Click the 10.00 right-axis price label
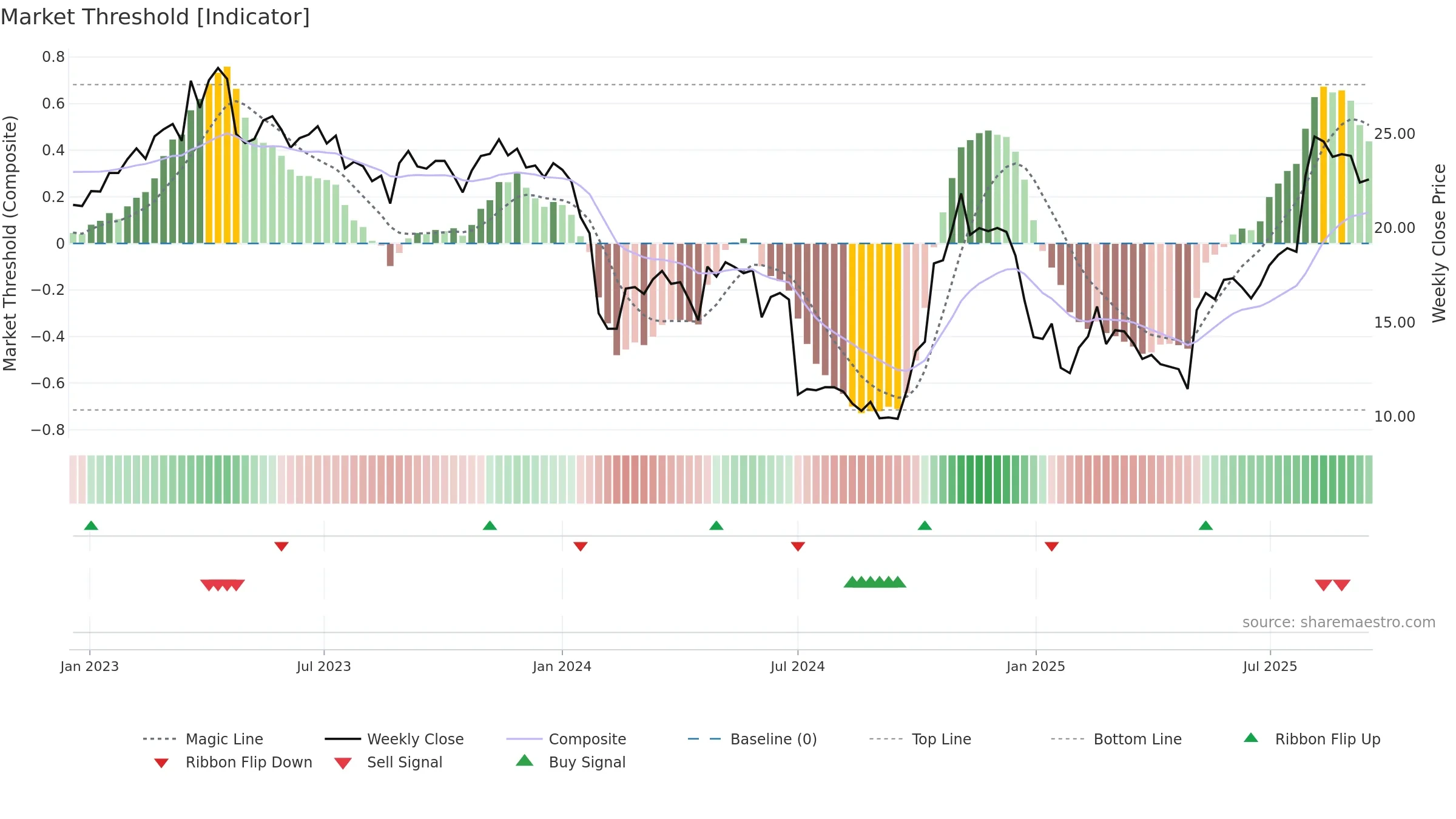The image size is (1456, 819). coord(1395,416)
